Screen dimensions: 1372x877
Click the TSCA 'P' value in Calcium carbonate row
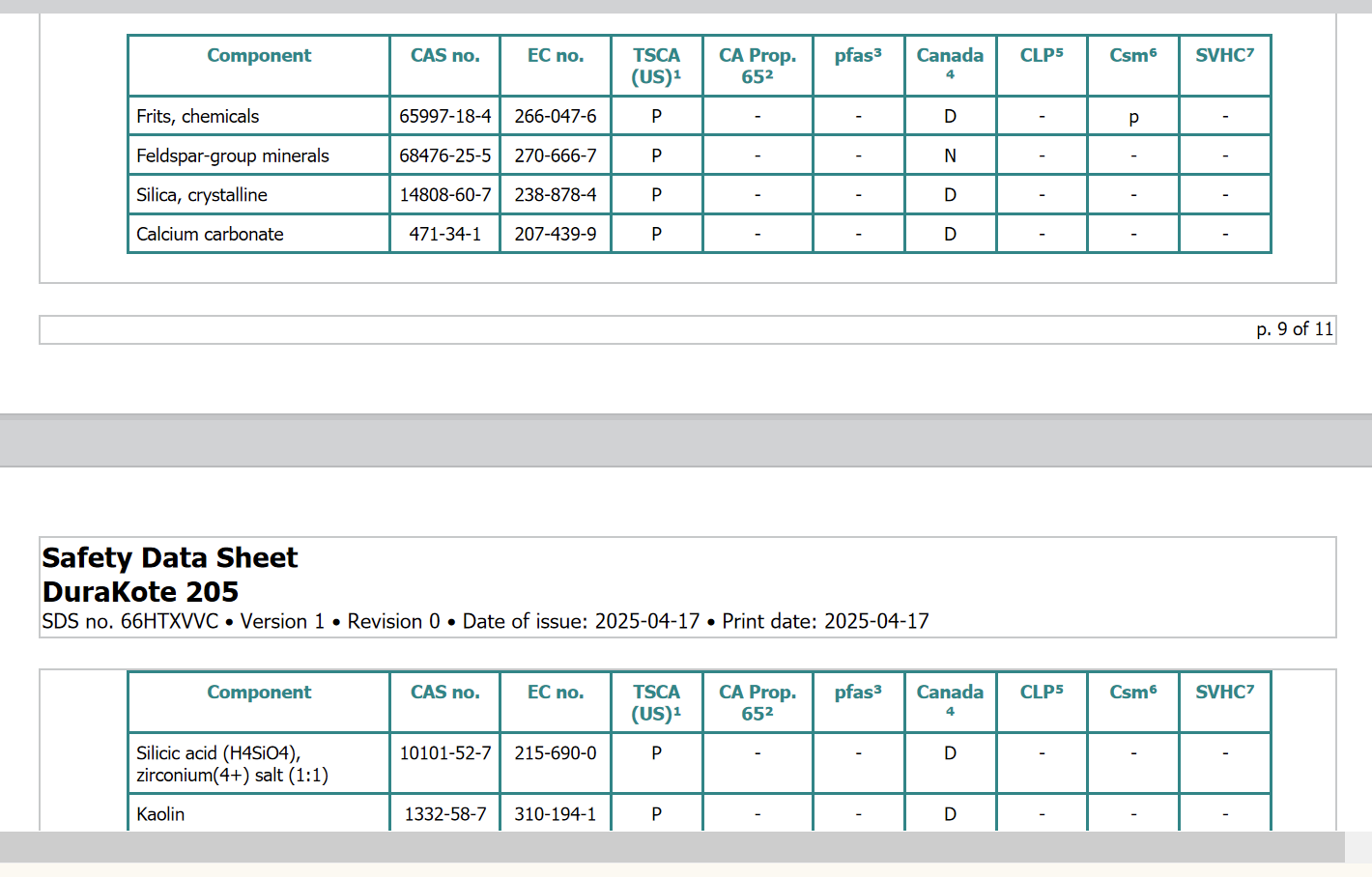point(656,234)
